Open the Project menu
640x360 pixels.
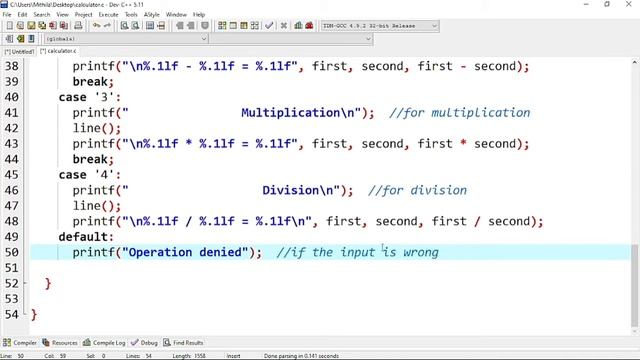click(x=83, y=15)
